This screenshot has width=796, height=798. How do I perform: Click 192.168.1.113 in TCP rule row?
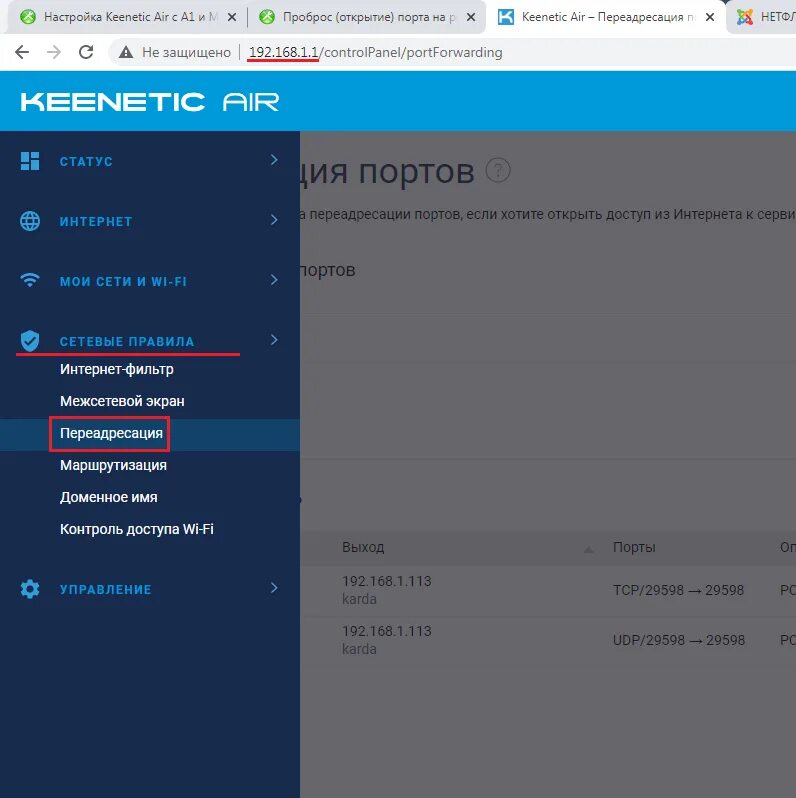pyautogui.click(x=386, y=581)
